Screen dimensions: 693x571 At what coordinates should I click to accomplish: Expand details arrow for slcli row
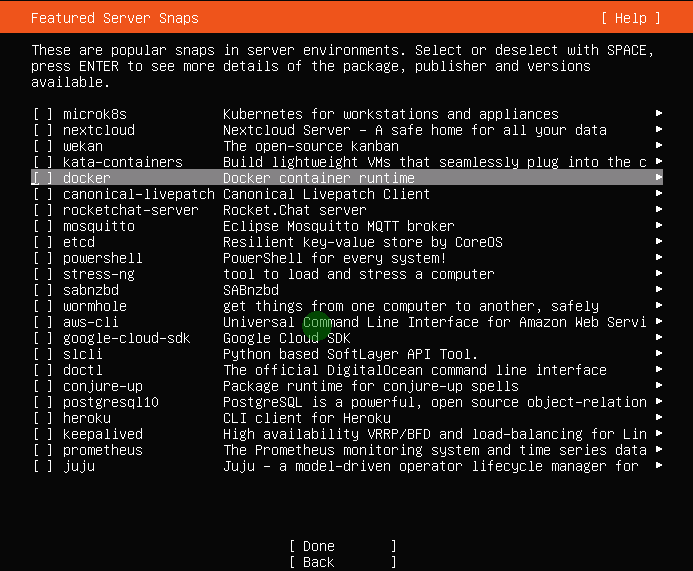click(659, 353)
